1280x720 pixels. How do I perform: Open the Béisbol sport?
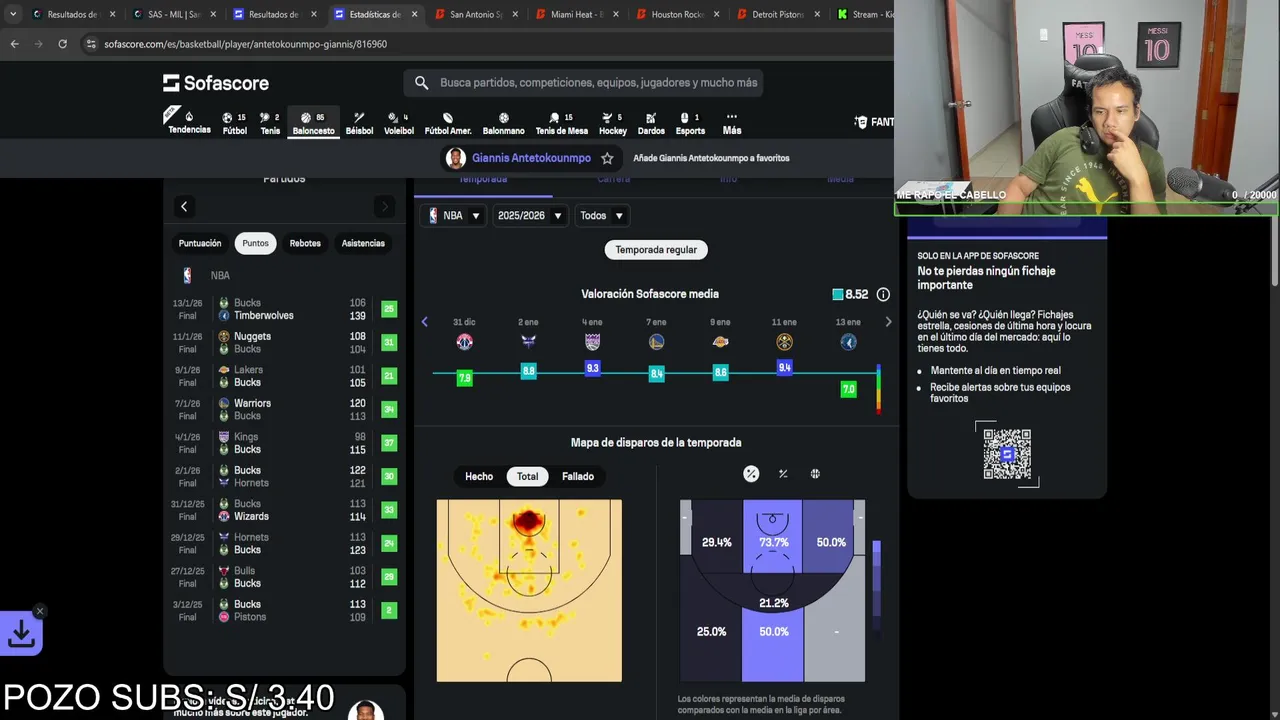tap(359, 123)
